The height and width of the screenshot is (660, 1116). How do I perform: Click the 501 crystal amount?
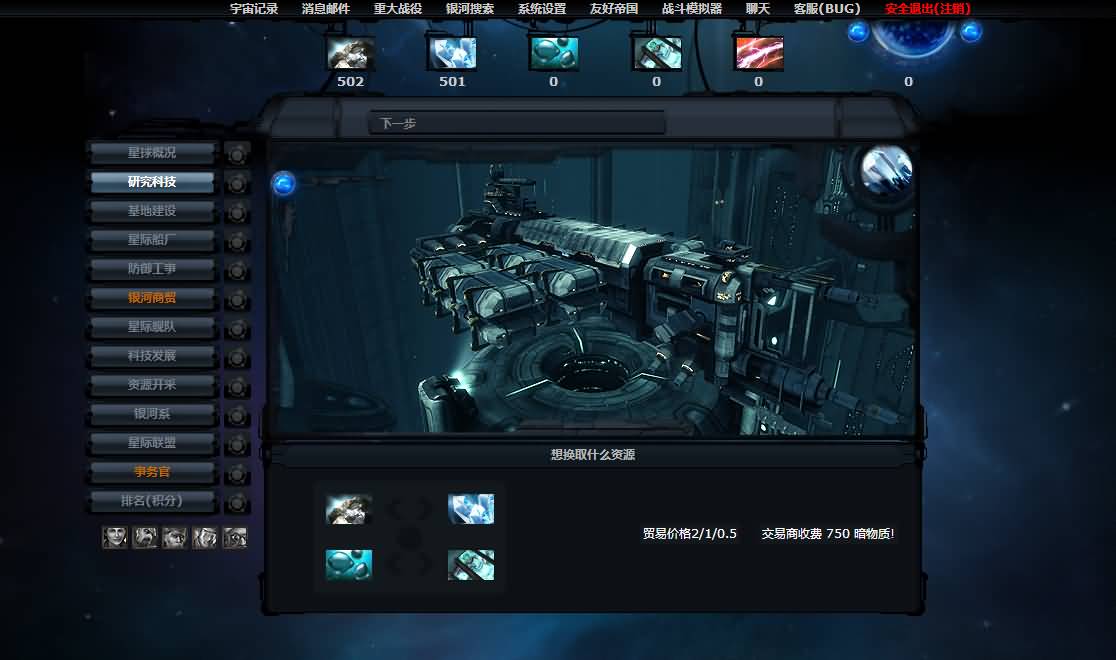(452, 81)
